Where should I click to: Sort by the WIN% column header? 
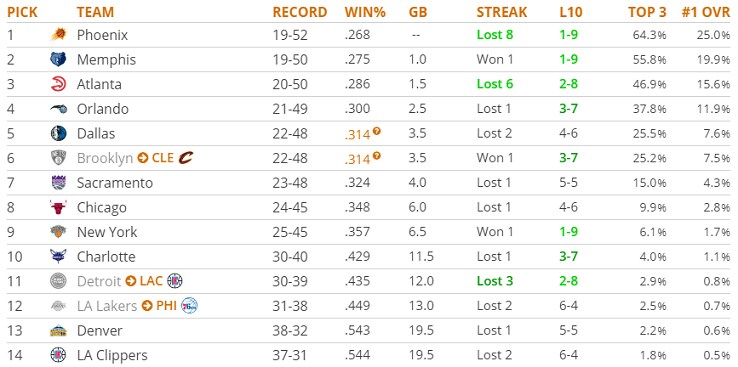(x=365, y=12)
